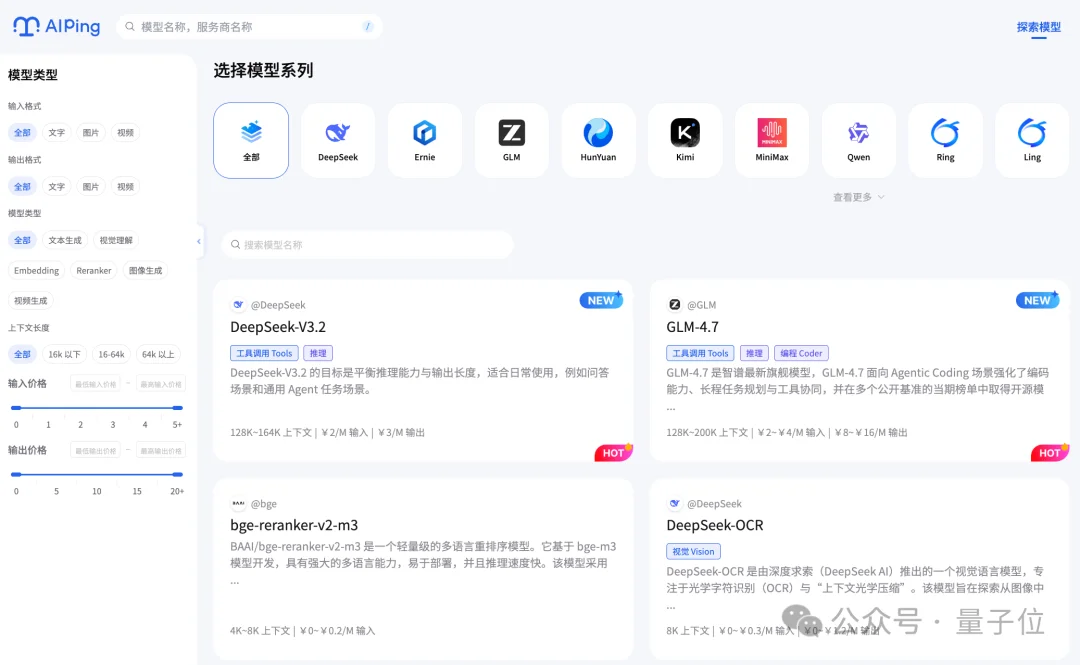Select the Qwen model series icon
Viewport: 1080px width, 665px height.
(858, 139)
